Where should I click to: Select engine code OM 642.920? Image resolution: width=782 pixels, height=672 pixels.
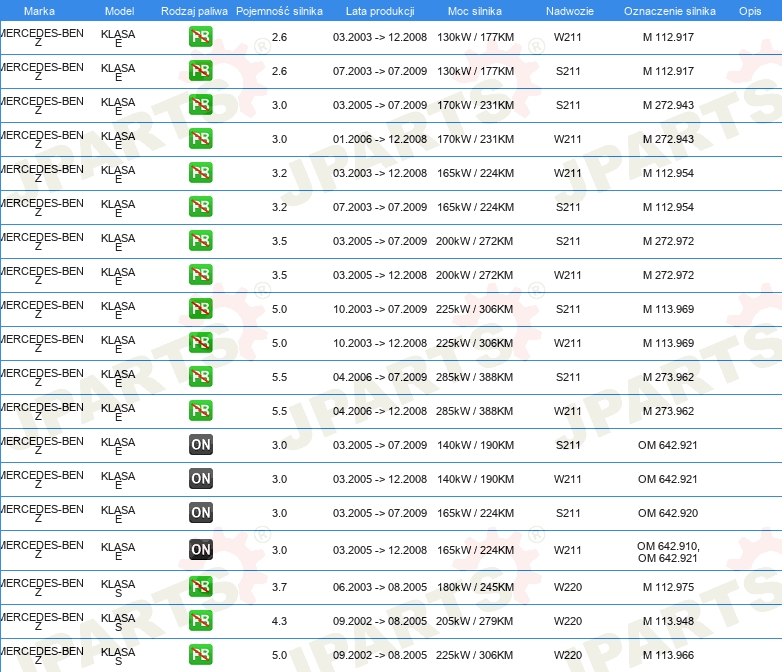pyautogui.click(x=668, y=513)
